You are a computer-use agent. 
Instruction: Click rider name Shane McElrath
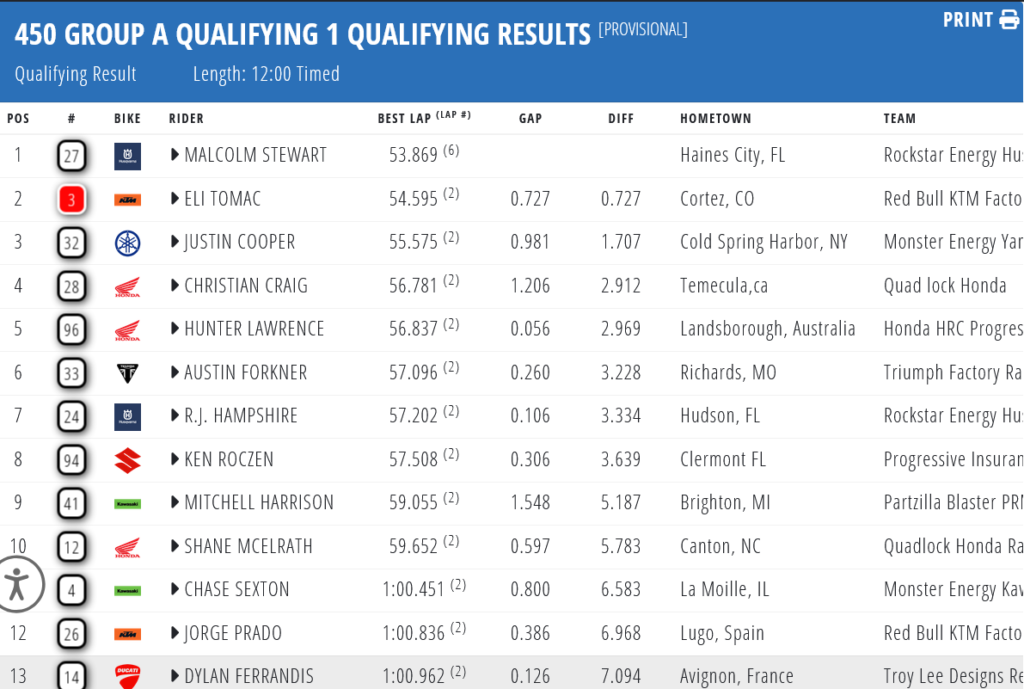(x=248, y=546)
